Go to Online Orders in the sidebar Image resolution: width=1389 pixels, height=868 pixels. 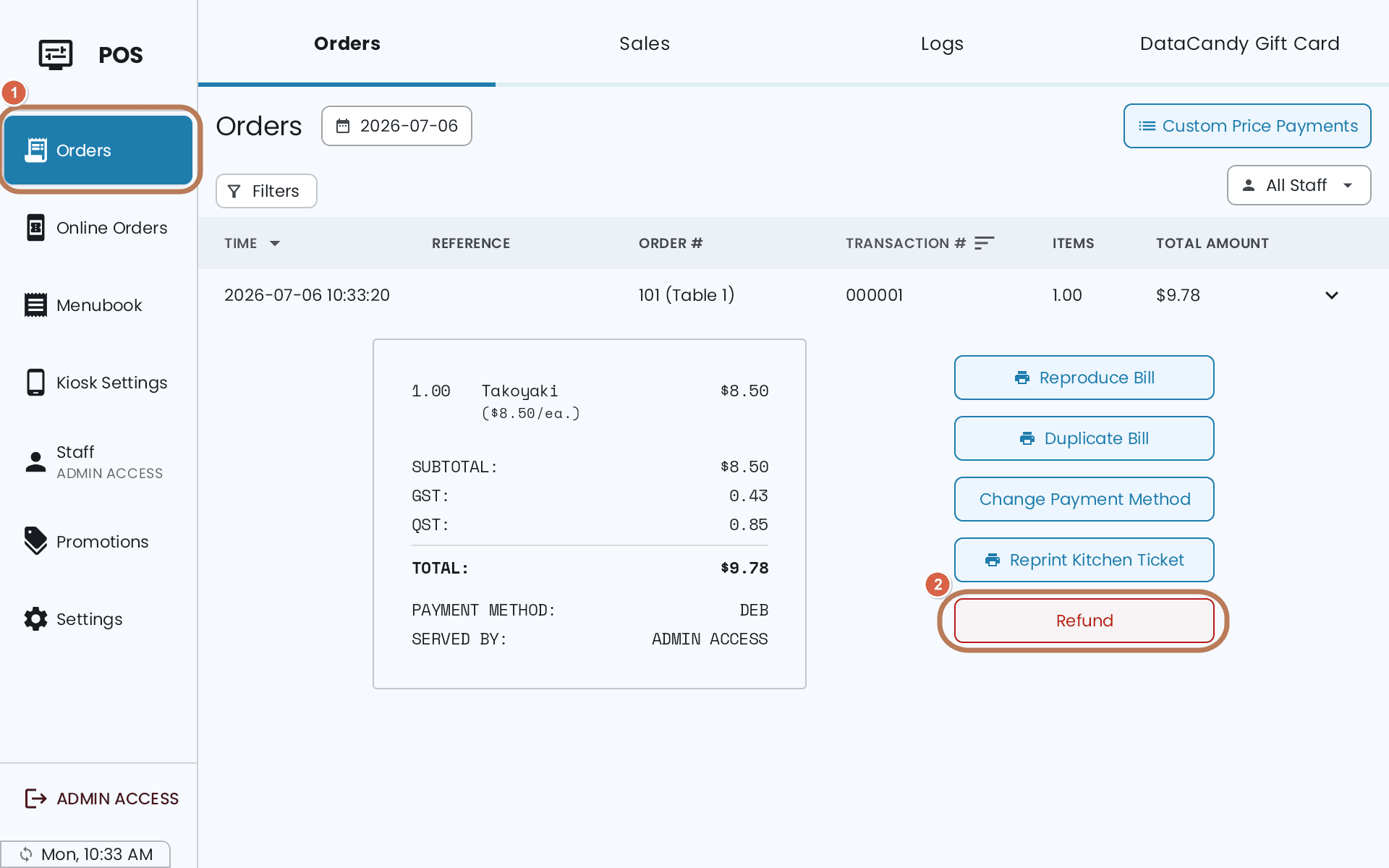coord(98,228)
